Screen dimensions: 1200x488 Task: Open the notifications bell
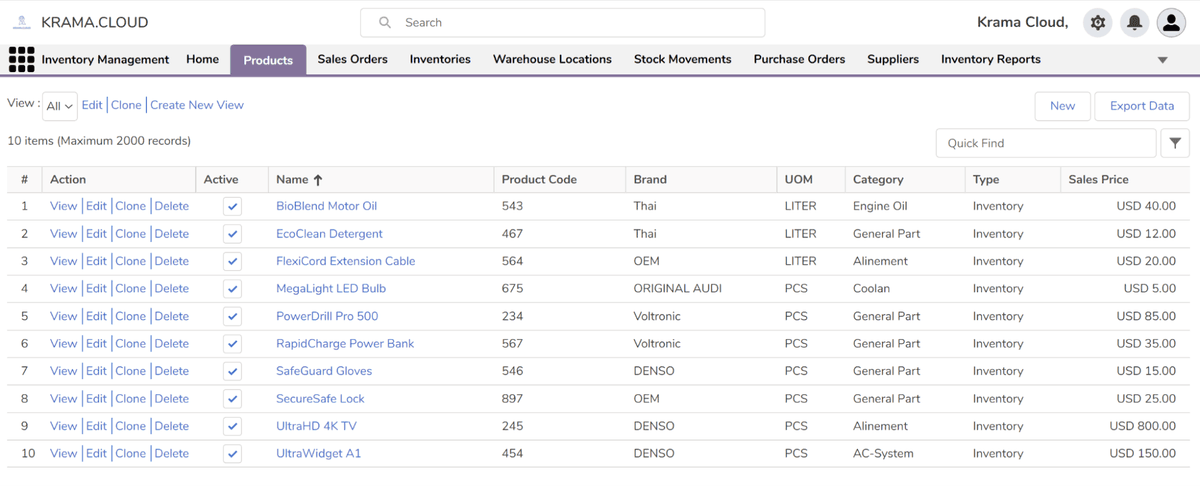tap(1134, 22)
